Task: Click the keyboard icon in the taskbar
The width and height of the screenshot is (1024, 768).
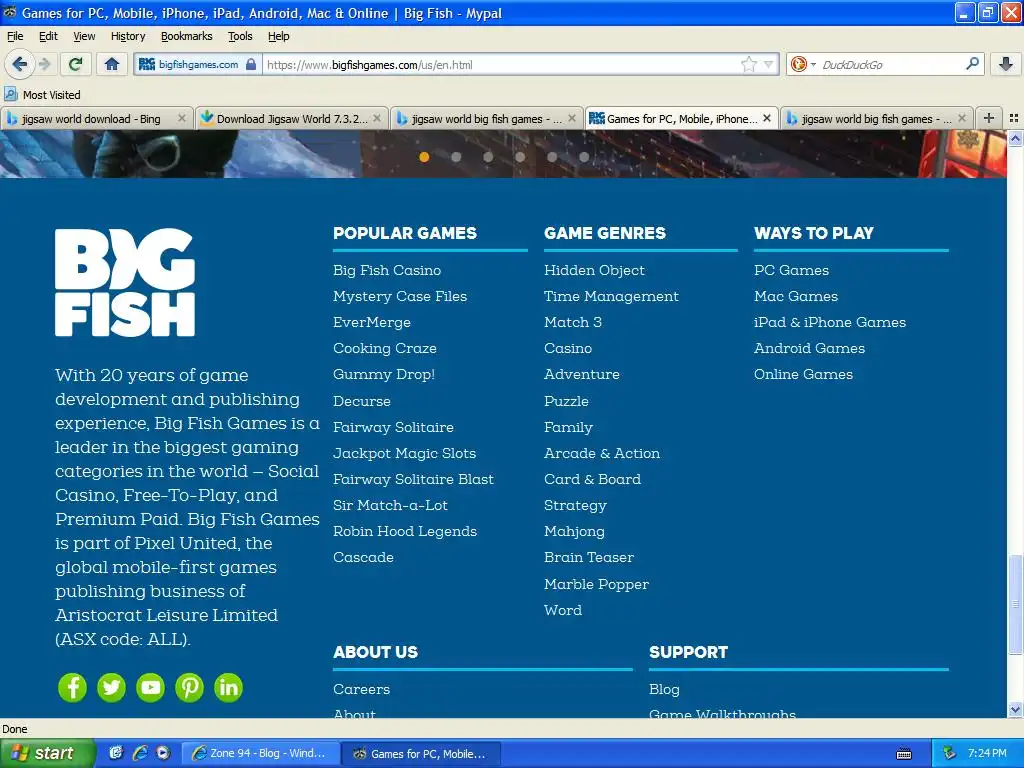Action: pyautogui.click(x=904, y=754)
